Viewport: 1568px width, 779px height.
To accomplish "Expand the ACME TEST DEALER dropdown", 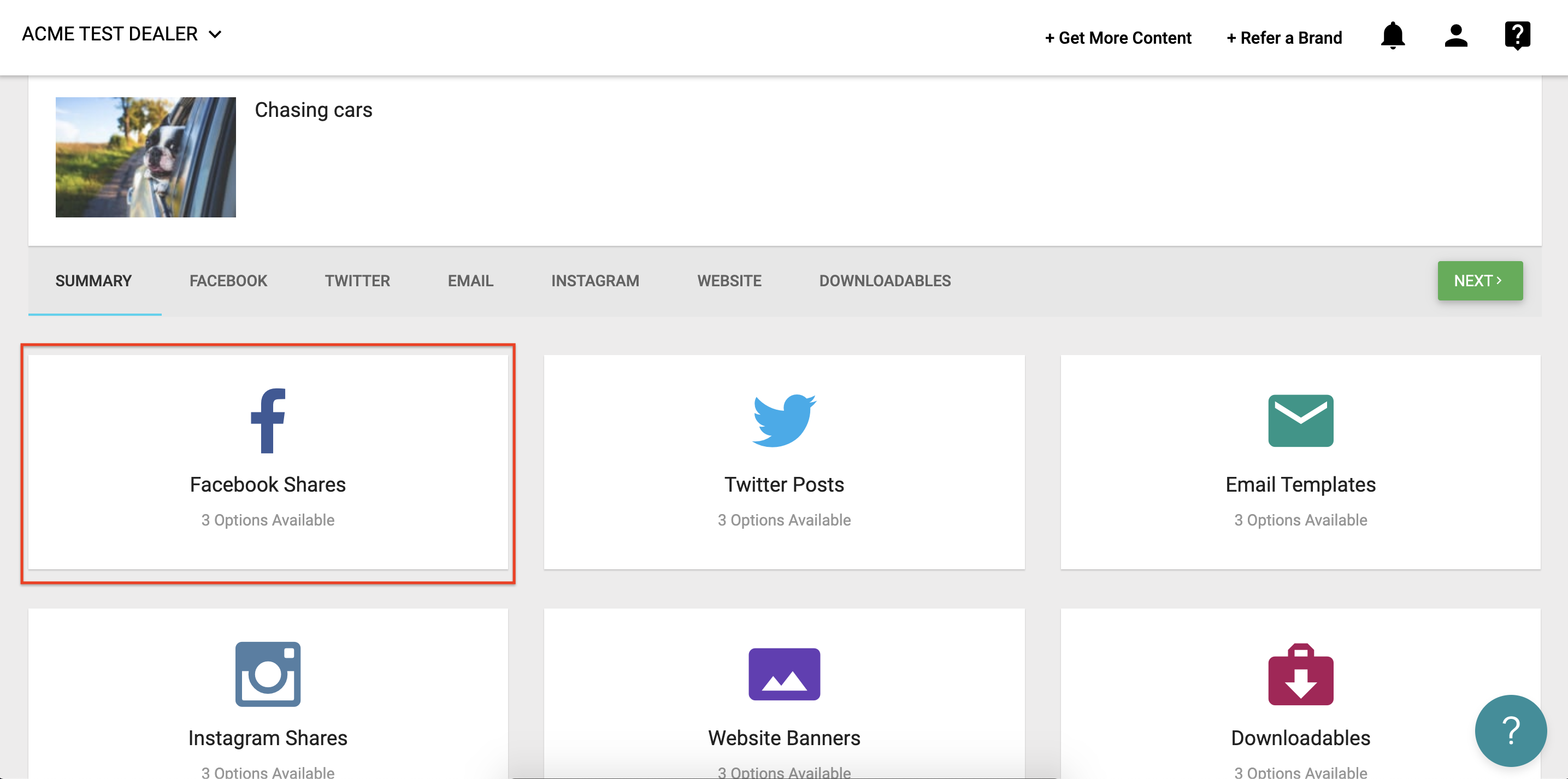I will tap(122, 34).
